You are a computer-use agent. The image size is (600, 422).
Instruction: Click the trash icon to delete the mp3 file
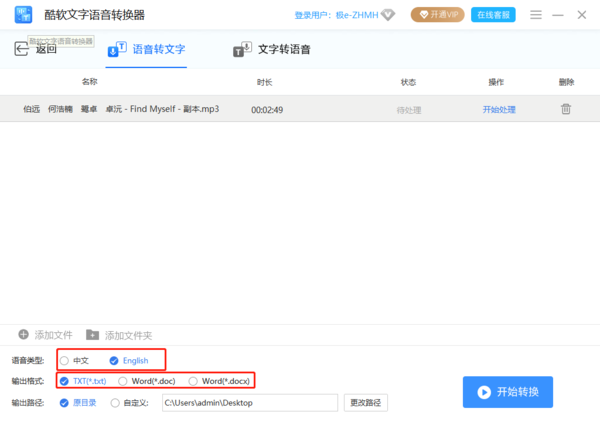tap(565, 109)
